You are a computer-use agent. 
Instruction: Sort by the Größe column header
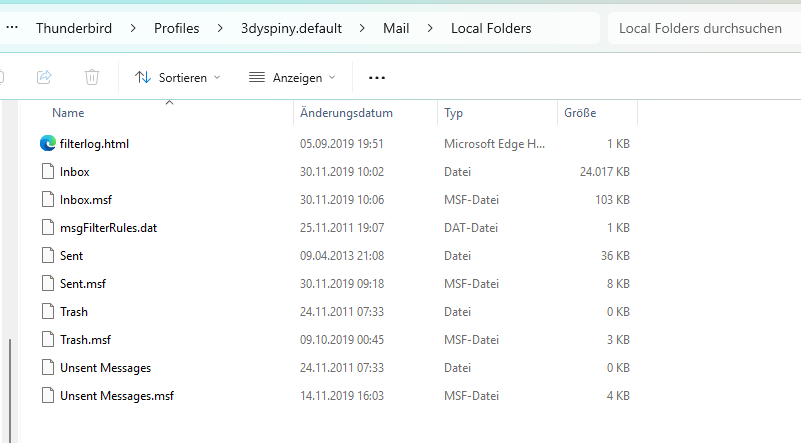pos(580,113)
